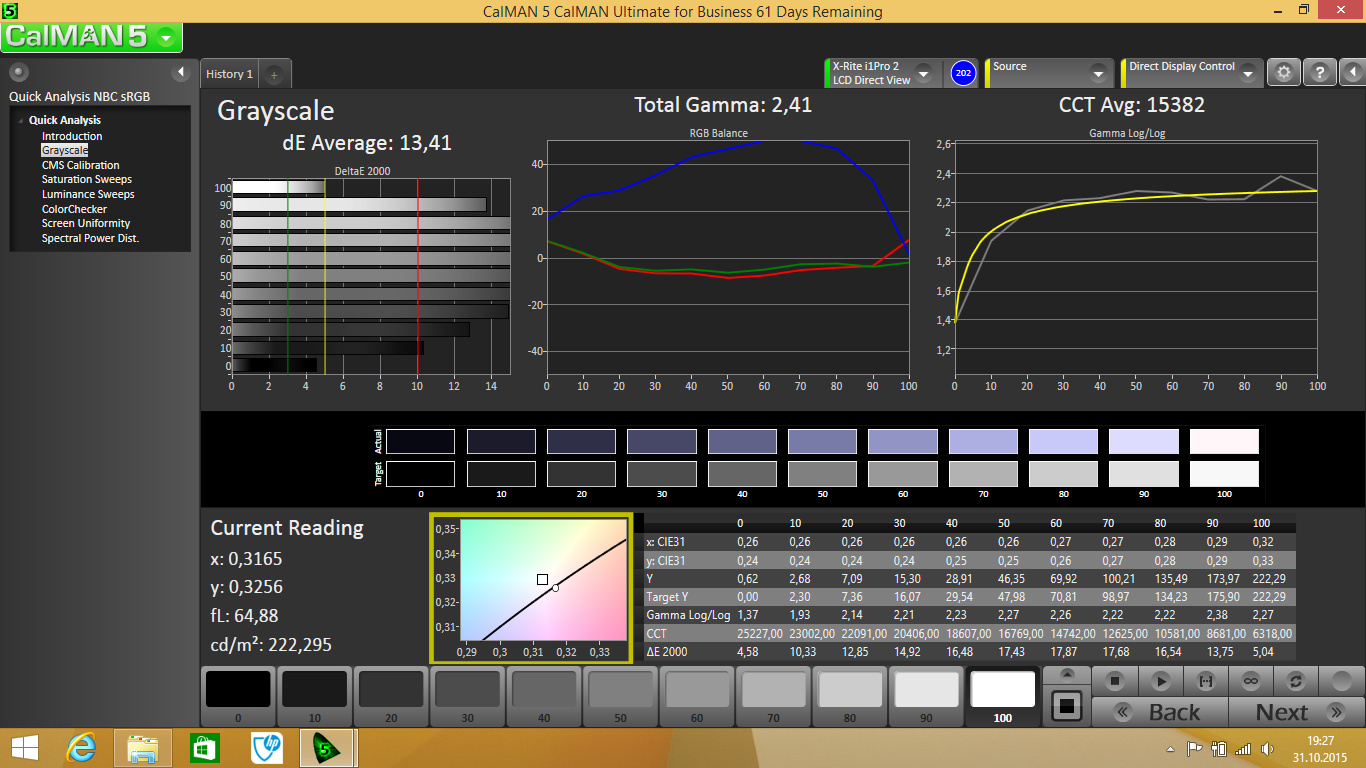1366x768 pixels.
Task: Click the black square pattern window button
Action: (x=1067, y=706)
